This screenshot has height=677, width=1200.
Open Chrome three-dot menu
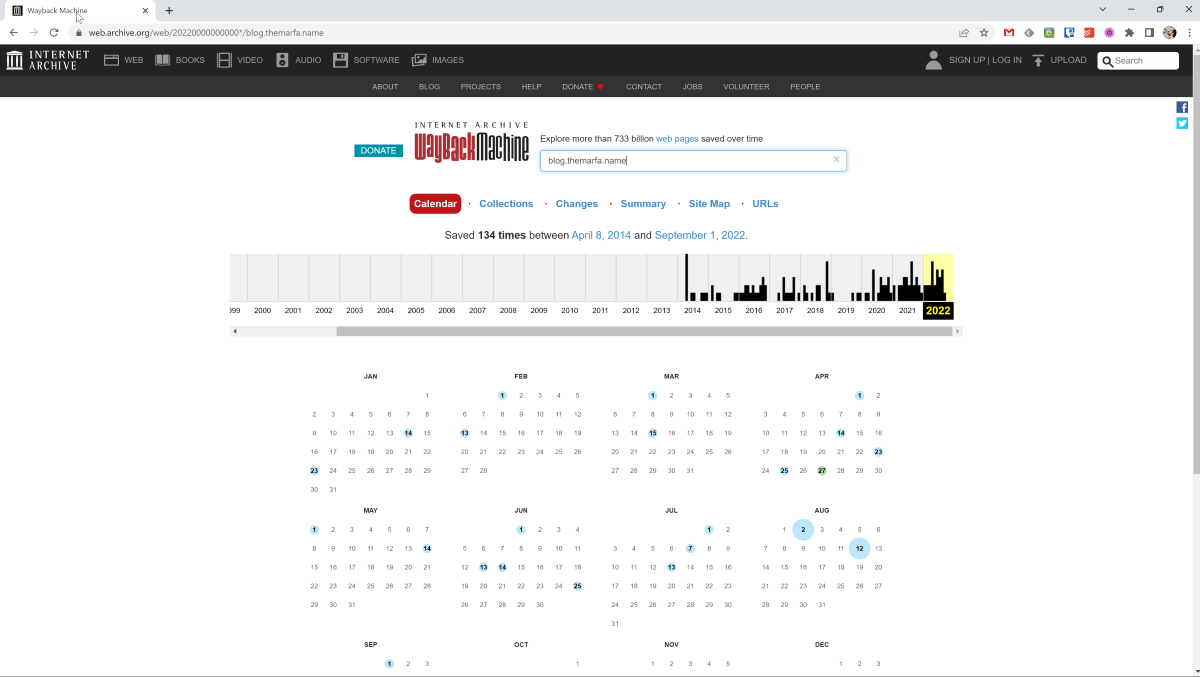tap(1189, 32)
